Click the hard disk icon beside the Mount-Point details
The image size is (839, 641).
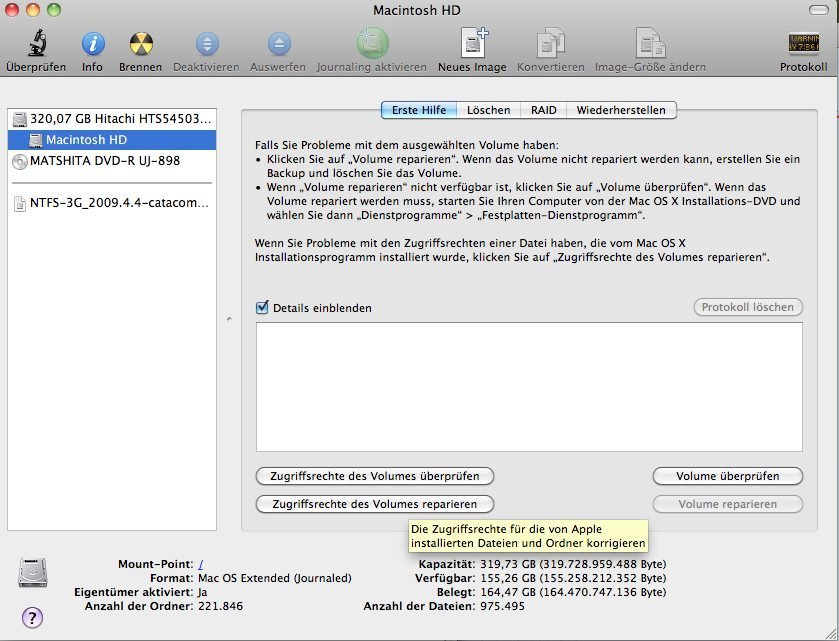pos(33,573)
